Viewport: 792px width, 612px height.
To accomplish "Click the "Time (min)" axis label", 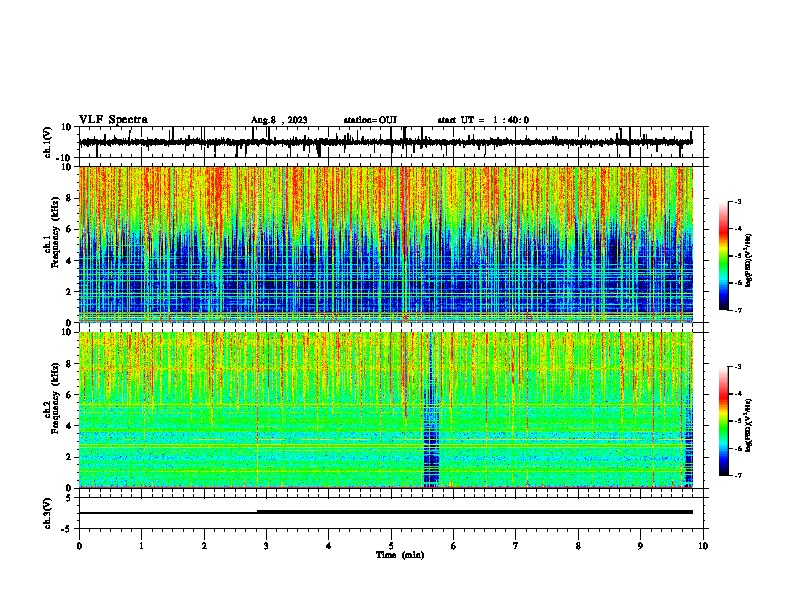I will (400, 555).
